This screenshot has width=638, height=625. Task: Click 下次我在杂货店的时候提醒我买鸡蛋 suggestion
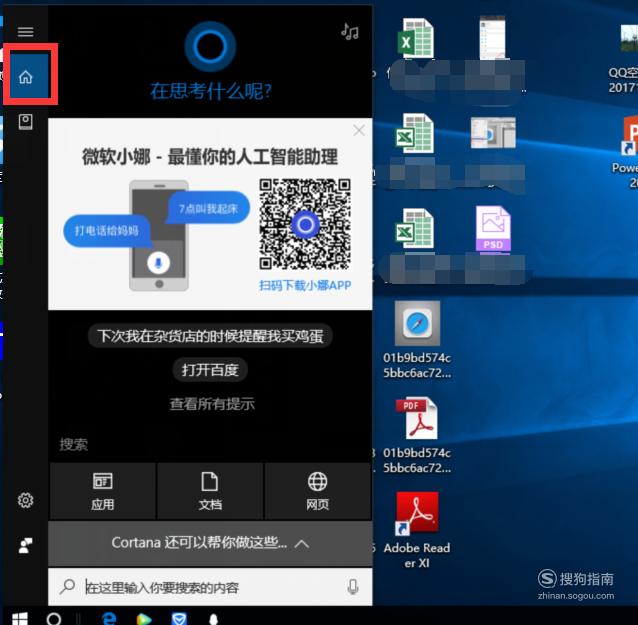tap(210, 336)
